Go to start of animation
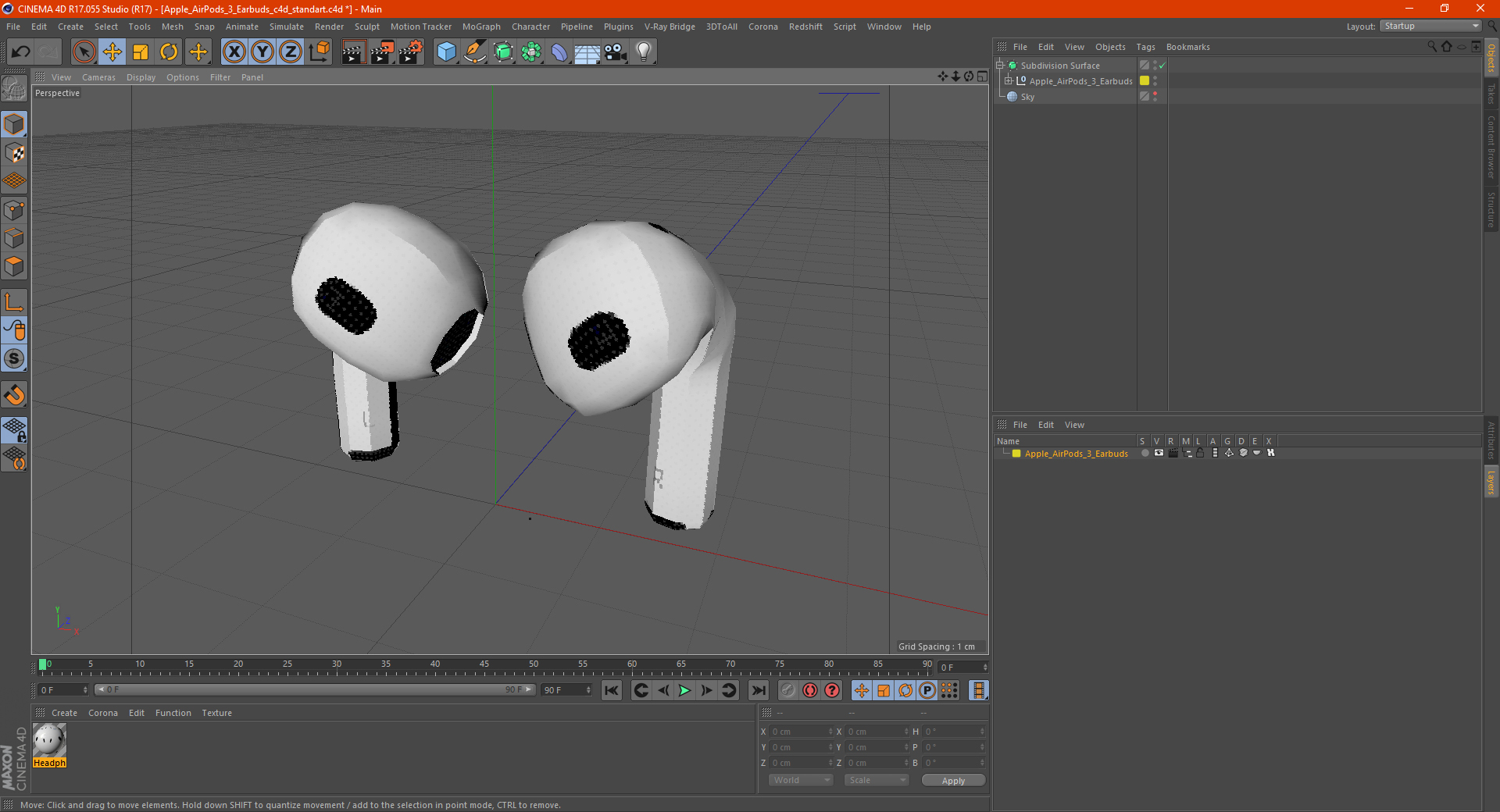 pos(612,690)
